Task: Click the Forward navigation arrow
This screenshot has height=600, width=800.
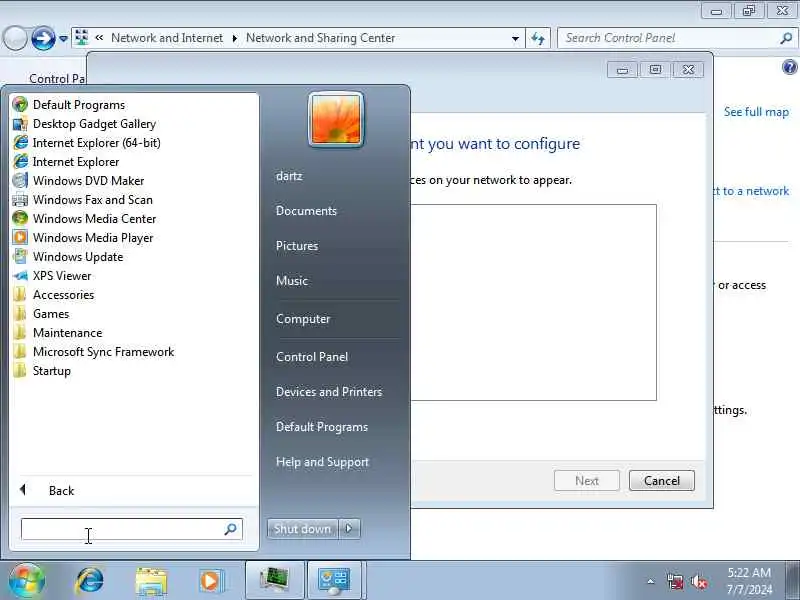Action: click(x=43, y=38)
